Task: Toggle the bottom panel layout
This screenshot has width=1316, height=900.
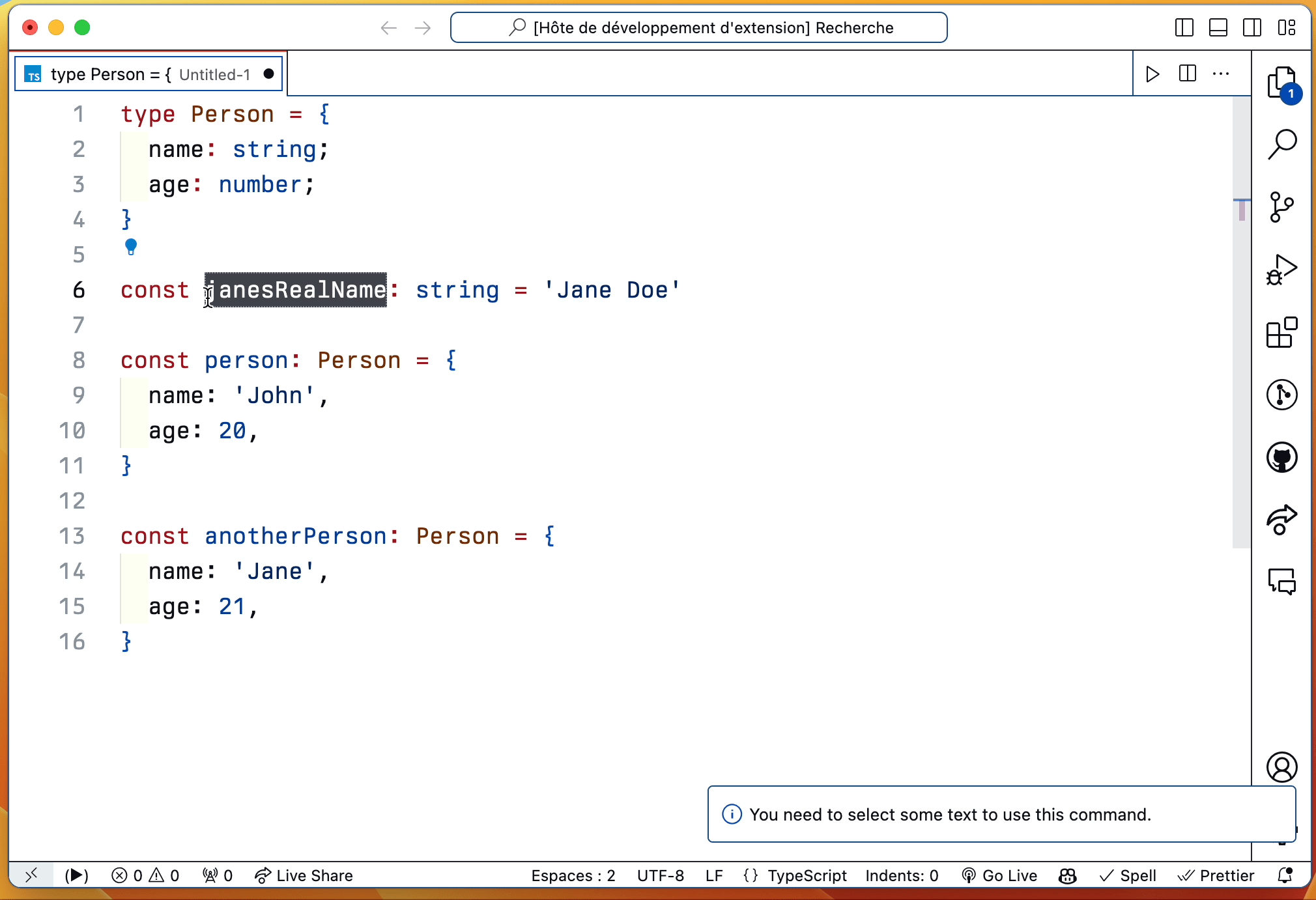Action: point(1218,28)
